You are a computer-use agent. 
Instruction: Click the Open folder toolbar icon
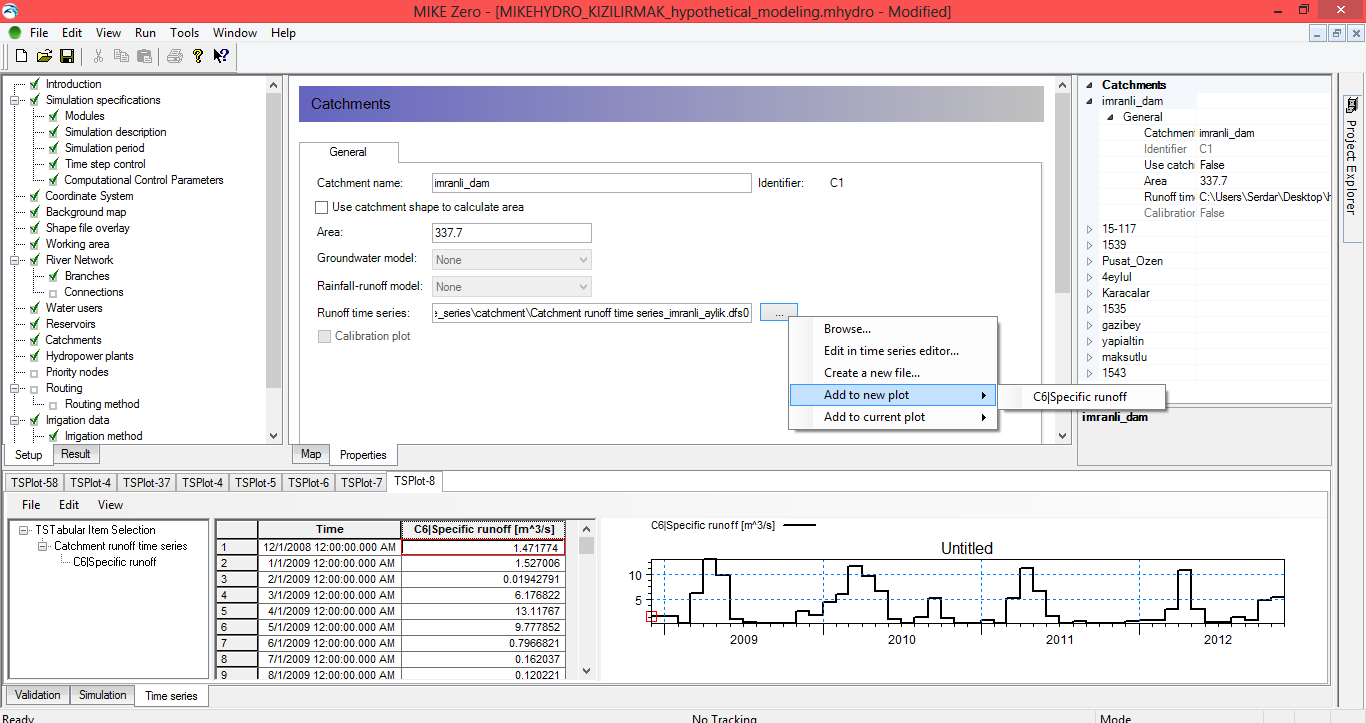(x=44, y=56)
